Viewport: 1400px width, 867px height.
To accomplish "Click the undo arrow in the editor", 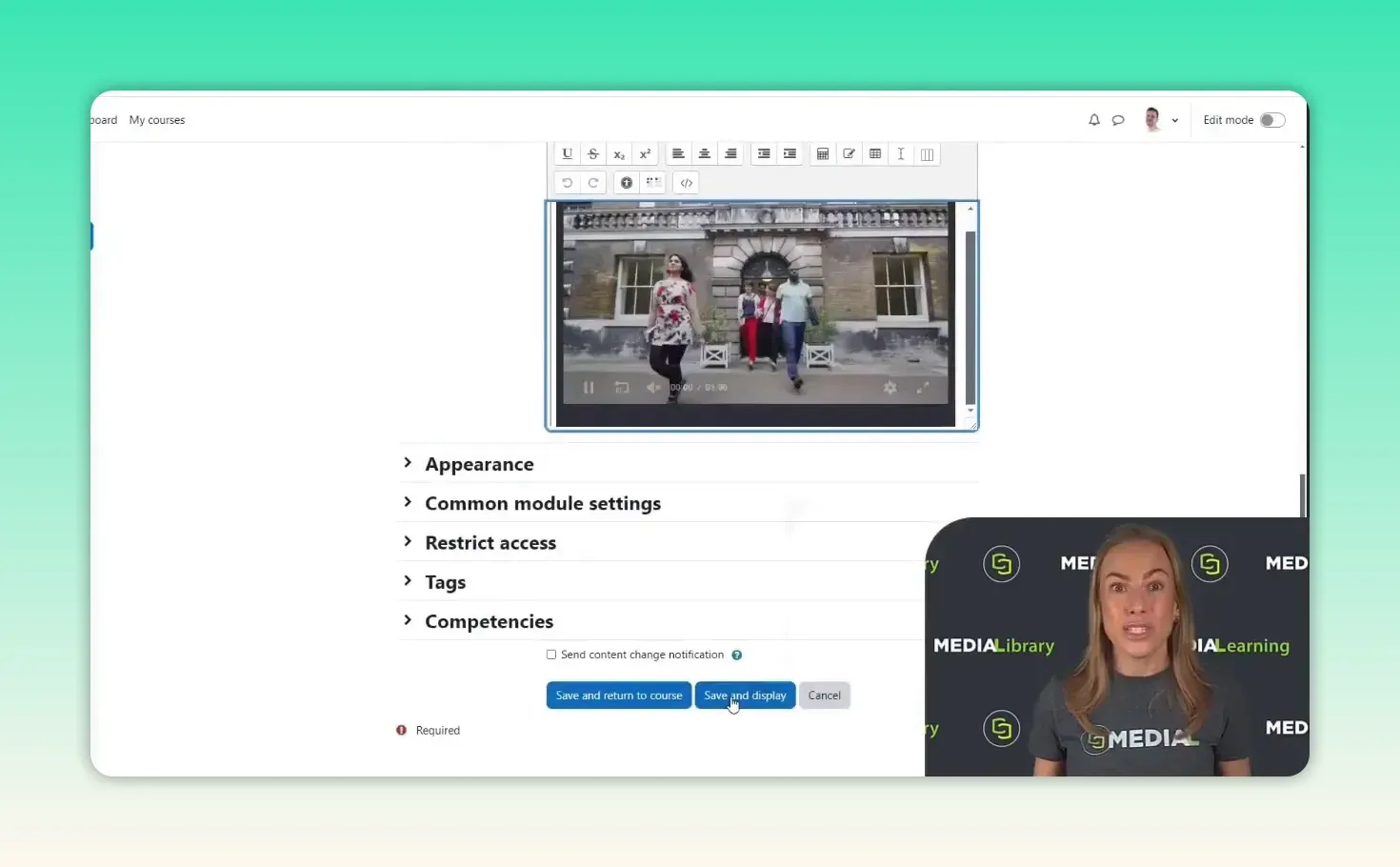I will [x=568, y=183].
